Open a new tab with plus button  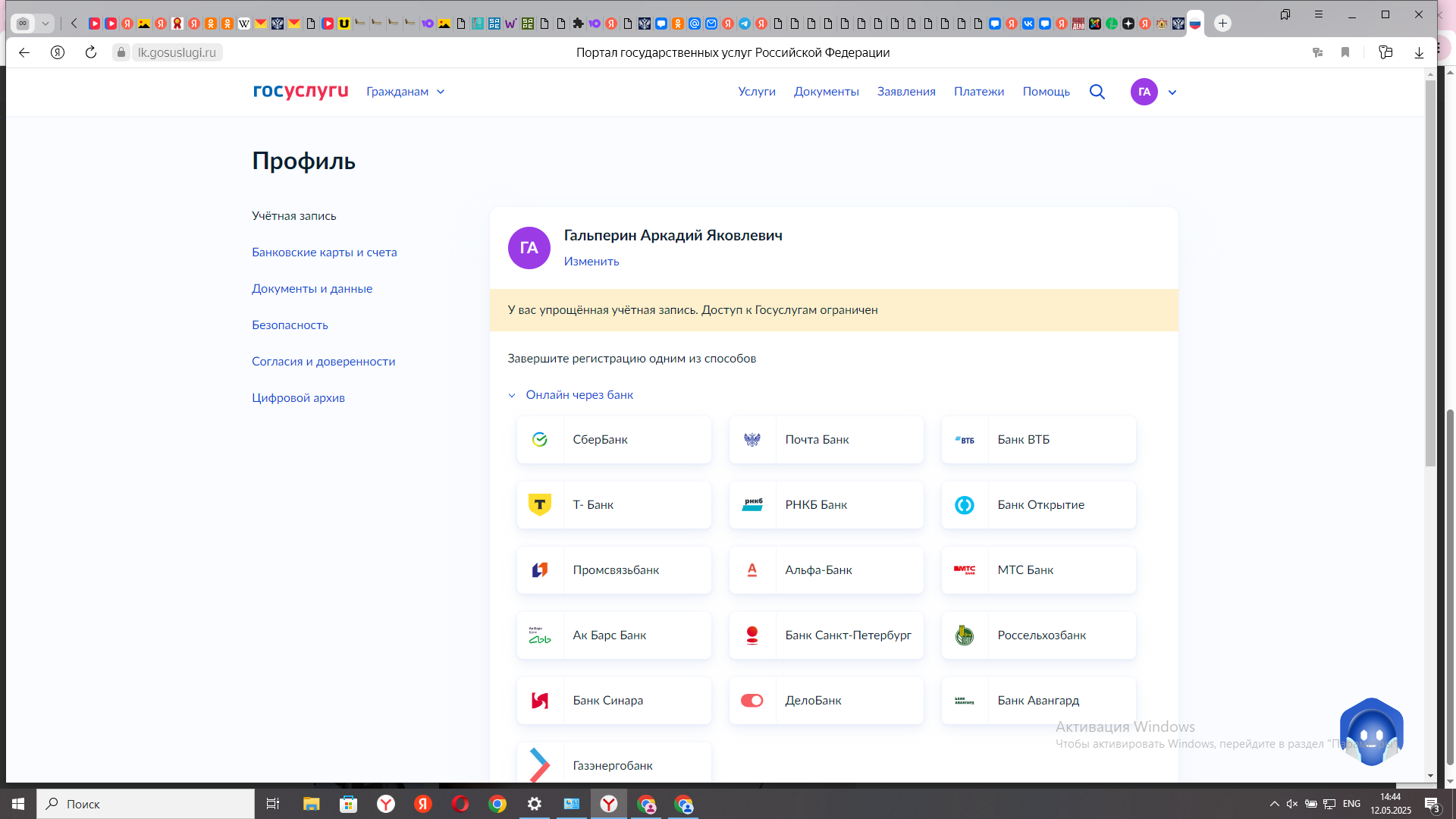(1222, 24)
